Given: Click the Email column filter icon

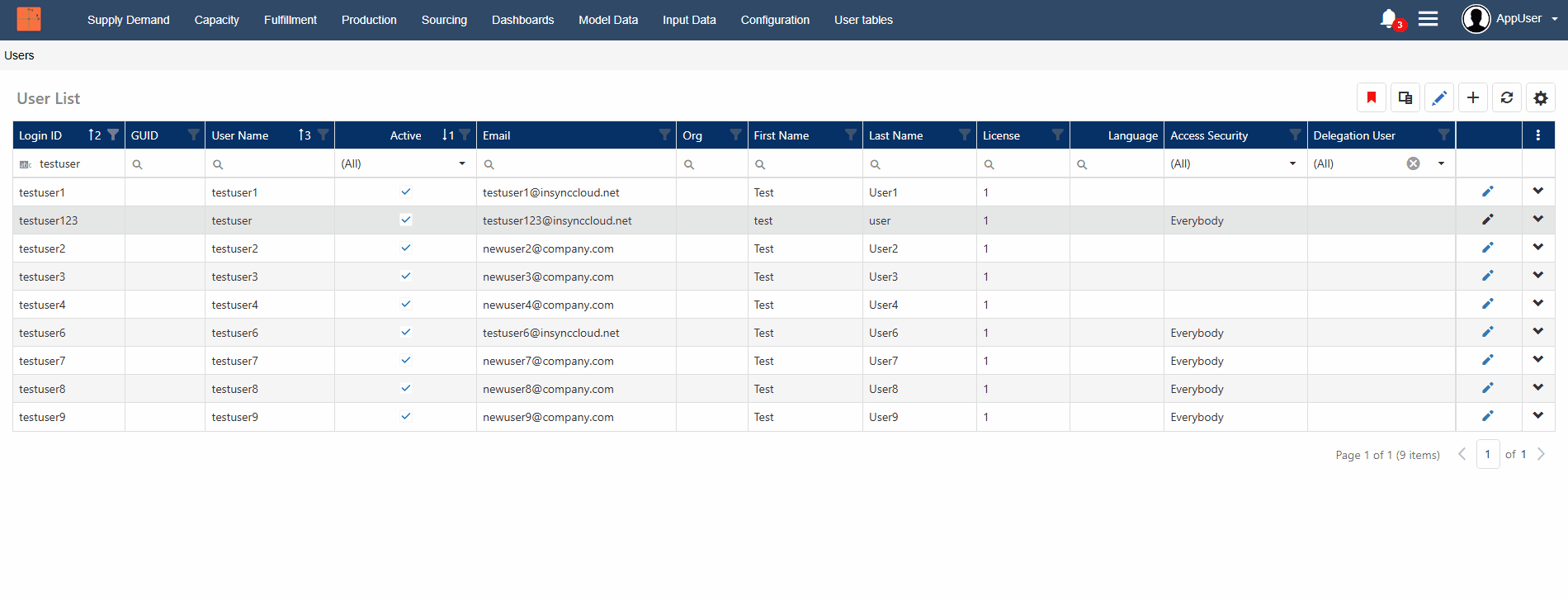Looking at the screenshot, I should (x=664, y=135).
